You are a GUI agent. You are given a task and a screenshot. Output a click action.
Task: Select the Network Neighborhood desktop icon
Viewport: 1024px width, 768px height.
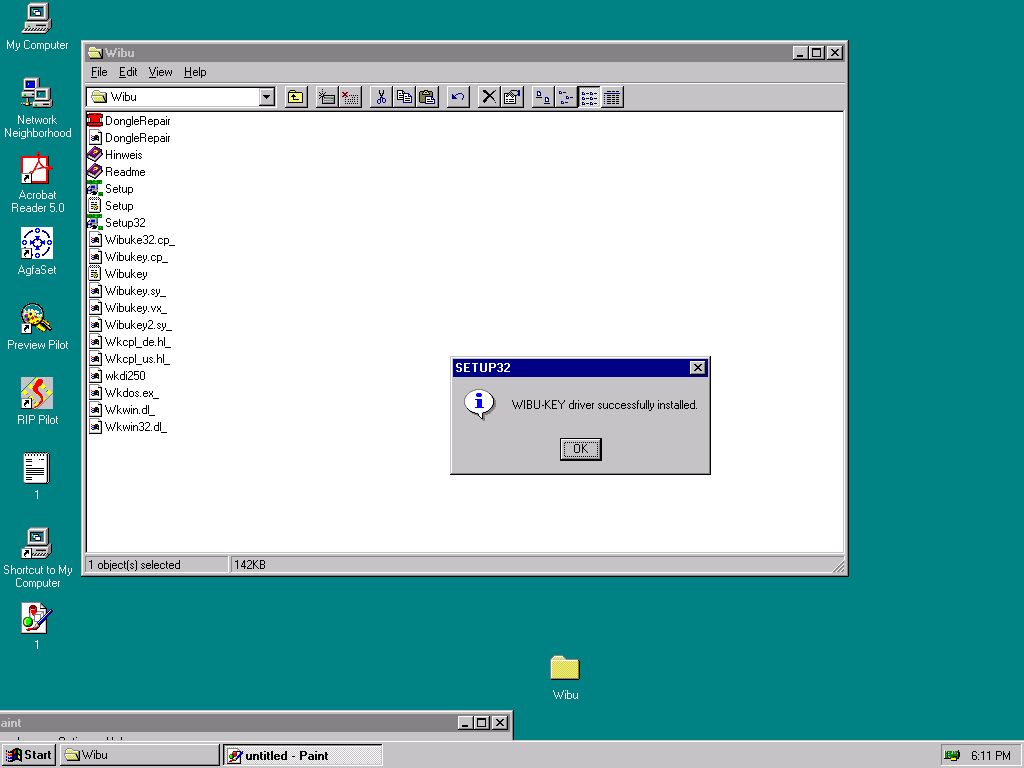pyautogui.click(x=37, y=108)
